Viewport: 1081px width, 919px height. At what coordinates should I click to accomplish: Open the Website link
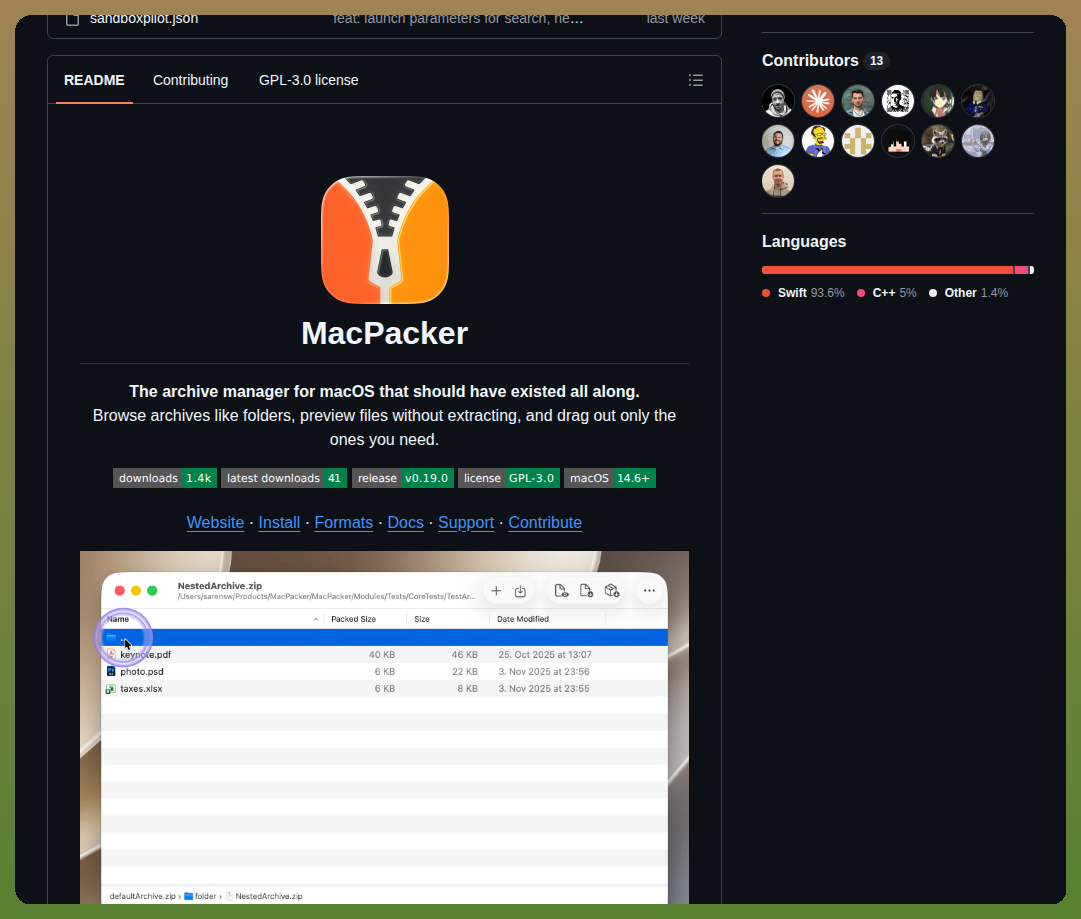coord(215,523)
